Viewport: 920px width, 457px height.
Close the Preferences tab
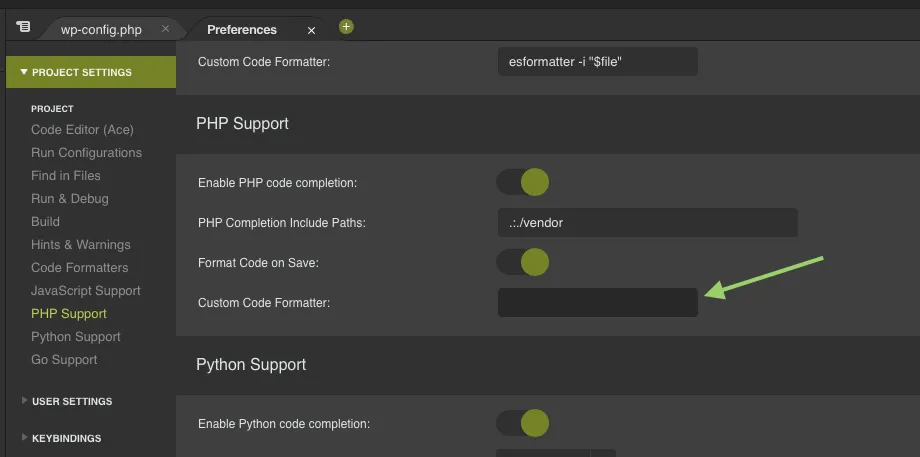click(311, 30)
